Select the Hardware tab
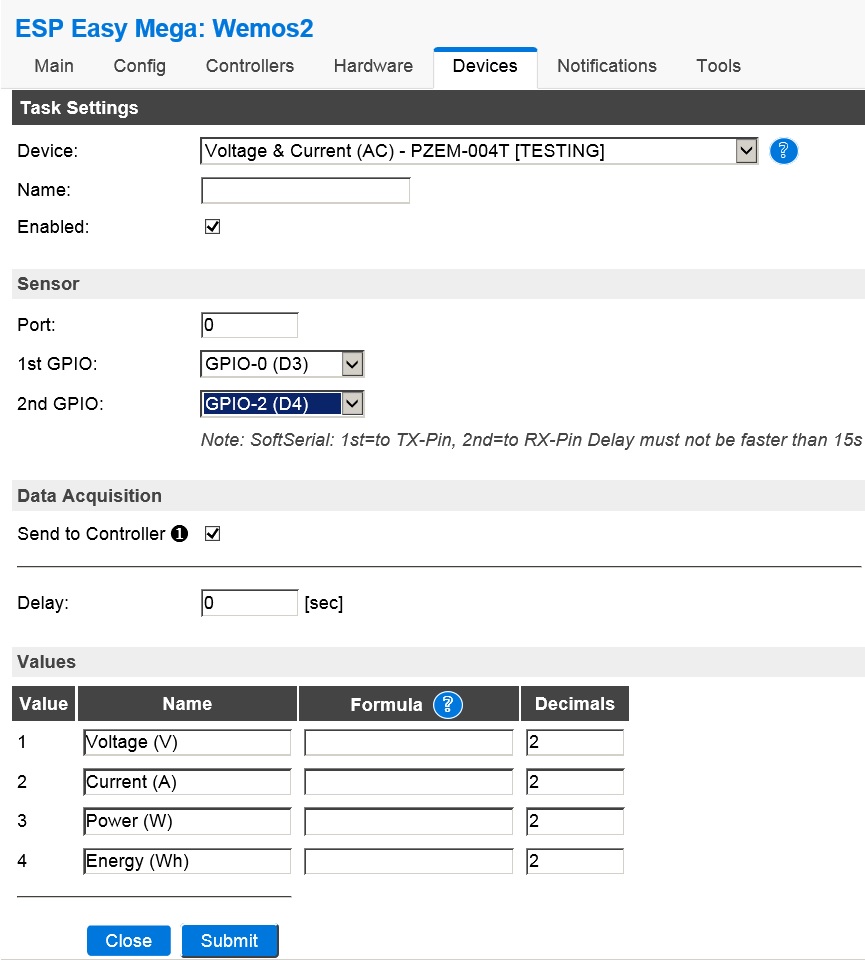Image resolution: width=865 pixels, height=960 pixels. [373, 66]
